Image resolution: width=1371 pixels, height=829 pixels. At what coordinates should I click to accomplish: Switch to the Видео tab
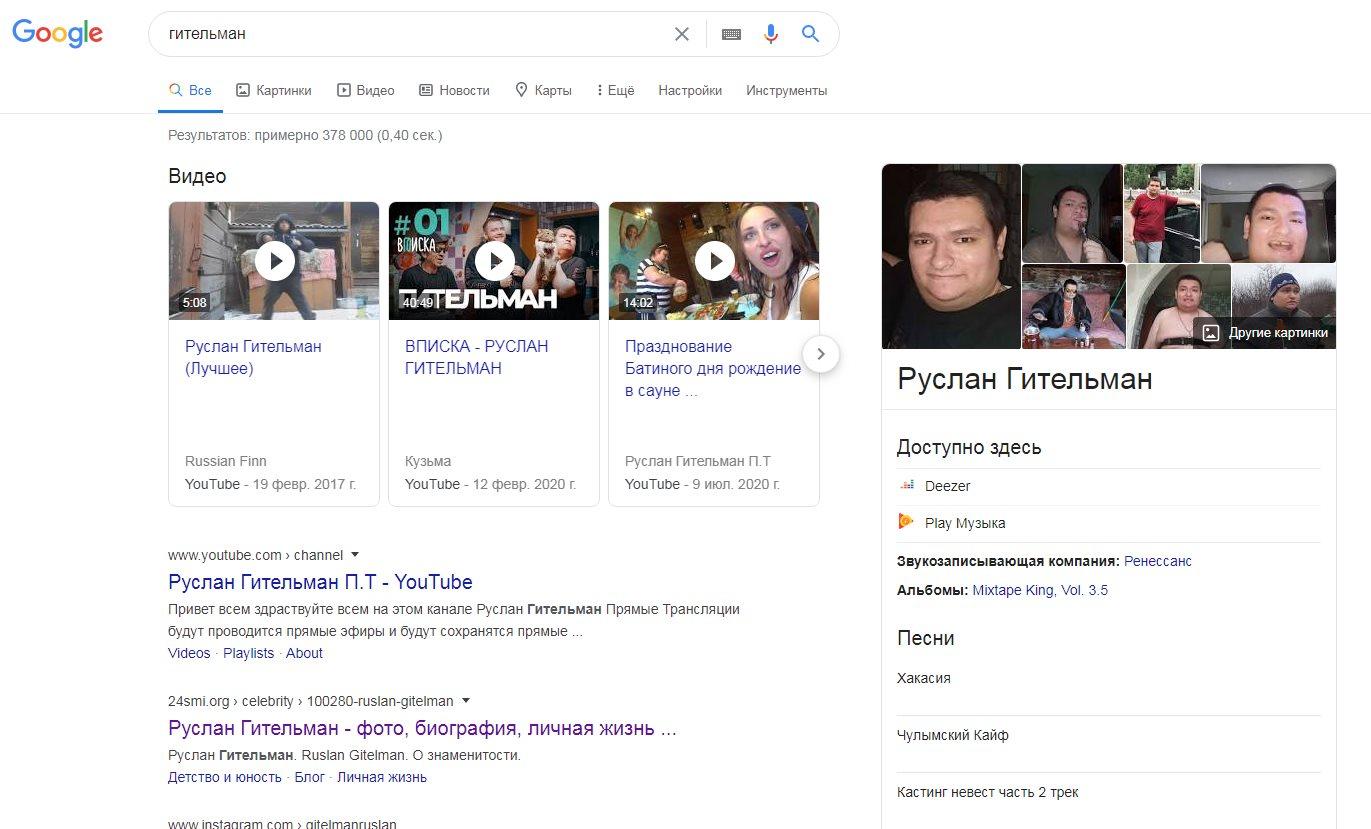coord(365,90)
